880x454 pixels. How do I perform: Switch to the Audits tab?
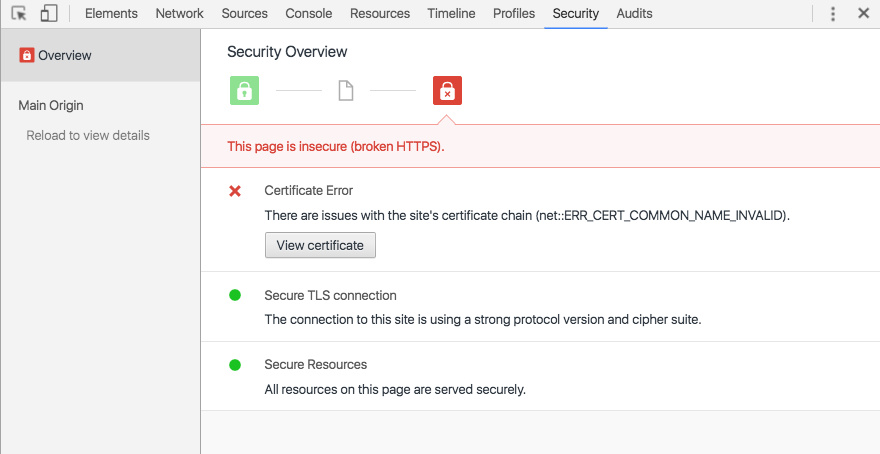(x=634, y=14)
